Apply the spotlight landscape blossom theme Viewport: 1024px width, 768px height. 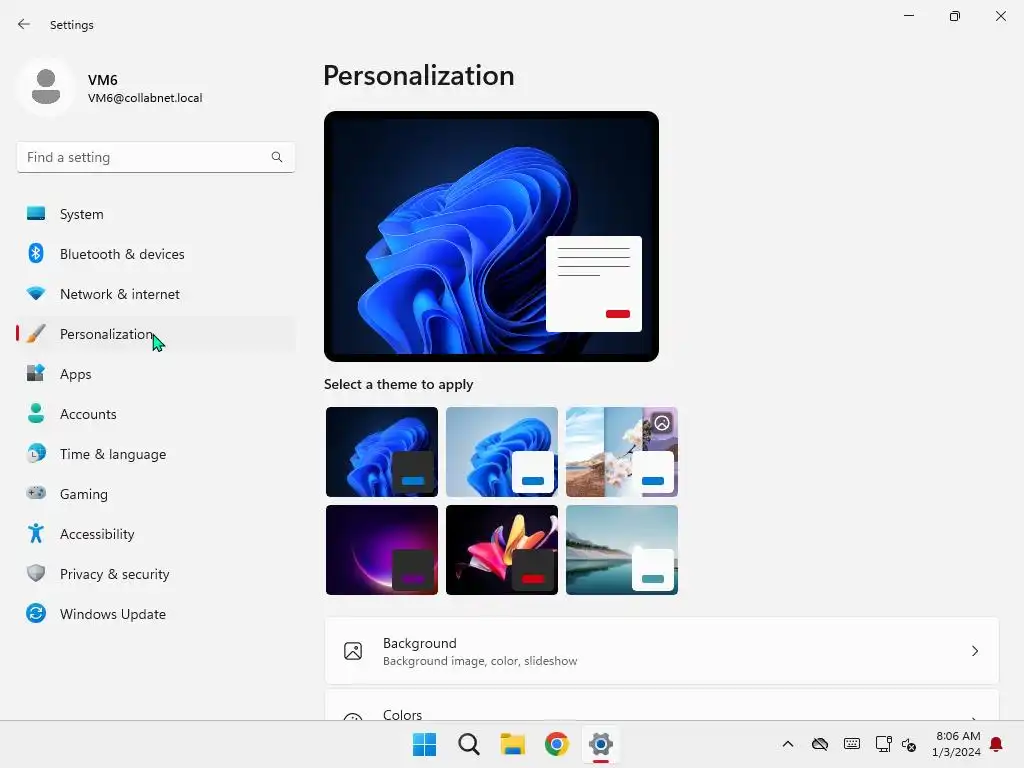622,452
